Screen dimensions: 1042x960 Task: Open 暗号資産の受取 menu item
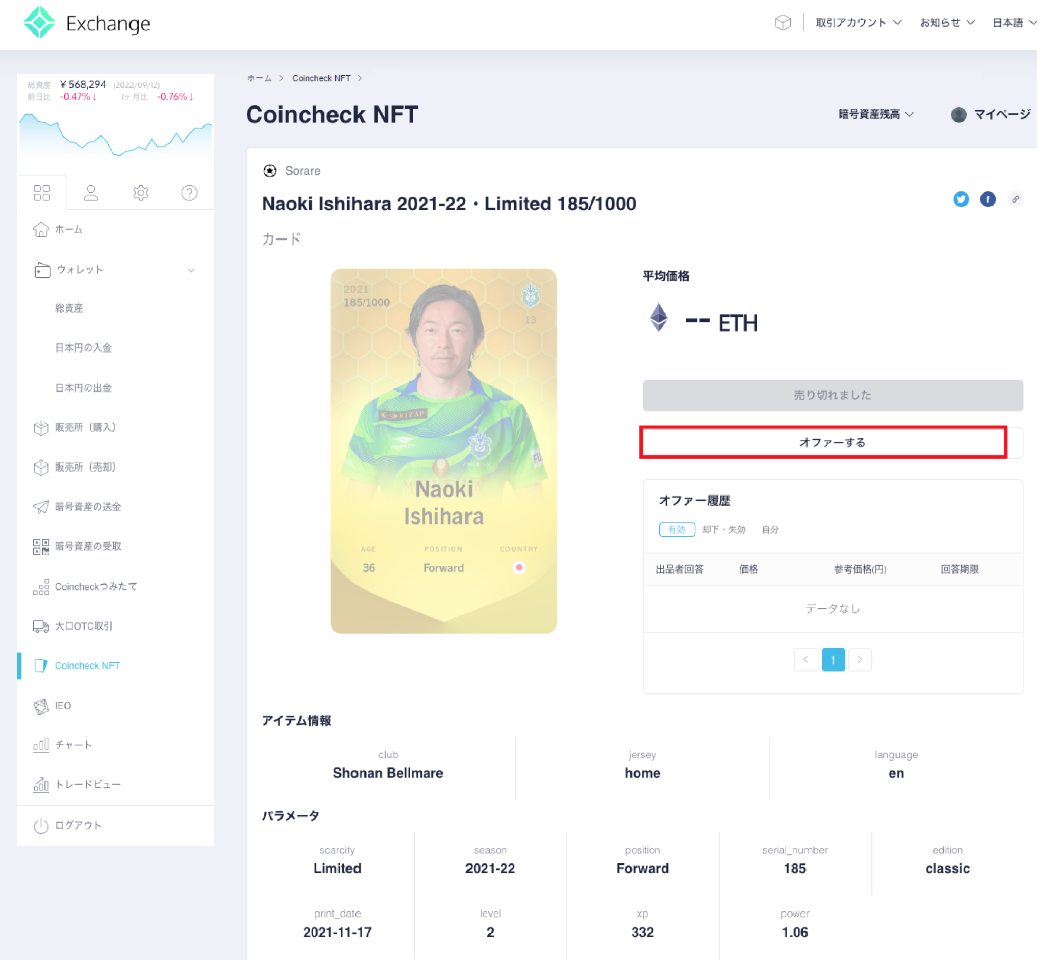pyautogui.click(x=88, y=547)
